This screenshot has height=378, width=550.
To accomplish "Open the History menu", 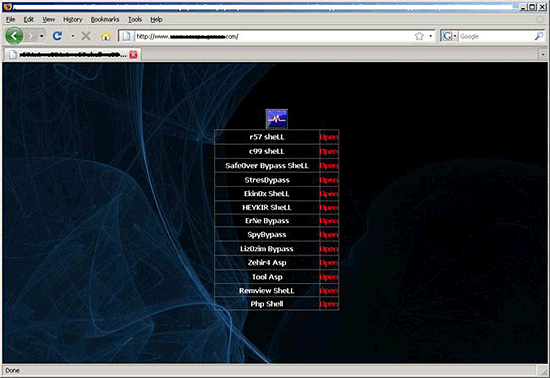I will point(73,19).
